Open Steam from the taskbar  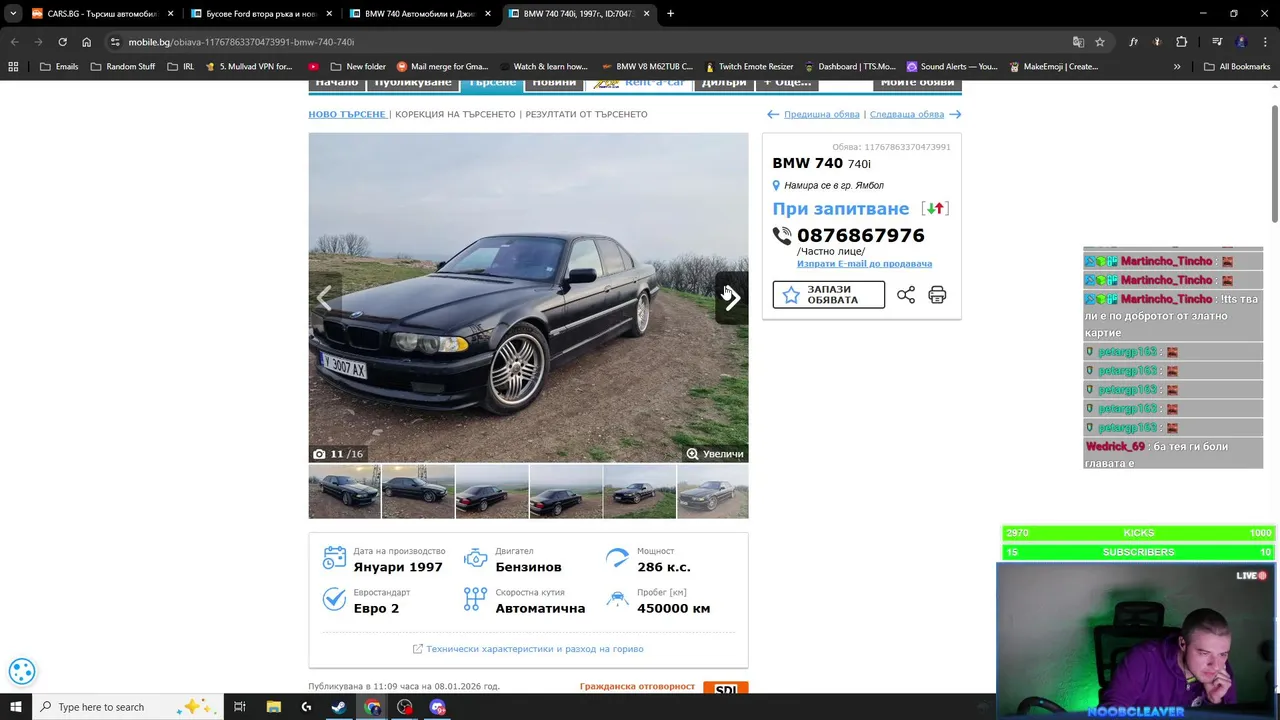(x=339, y=707)
